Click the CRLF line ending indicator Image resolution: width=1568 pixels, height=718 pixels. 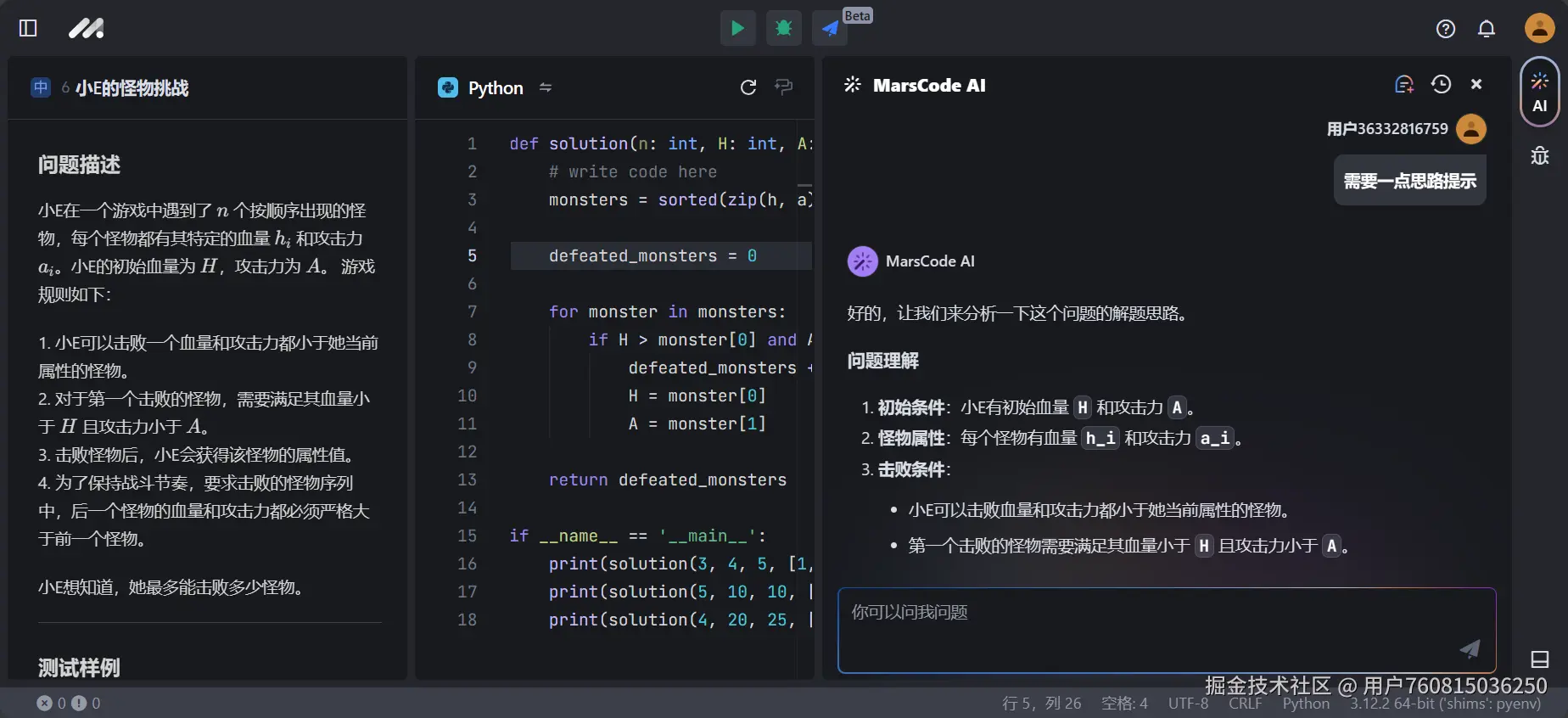[1245, 704]
